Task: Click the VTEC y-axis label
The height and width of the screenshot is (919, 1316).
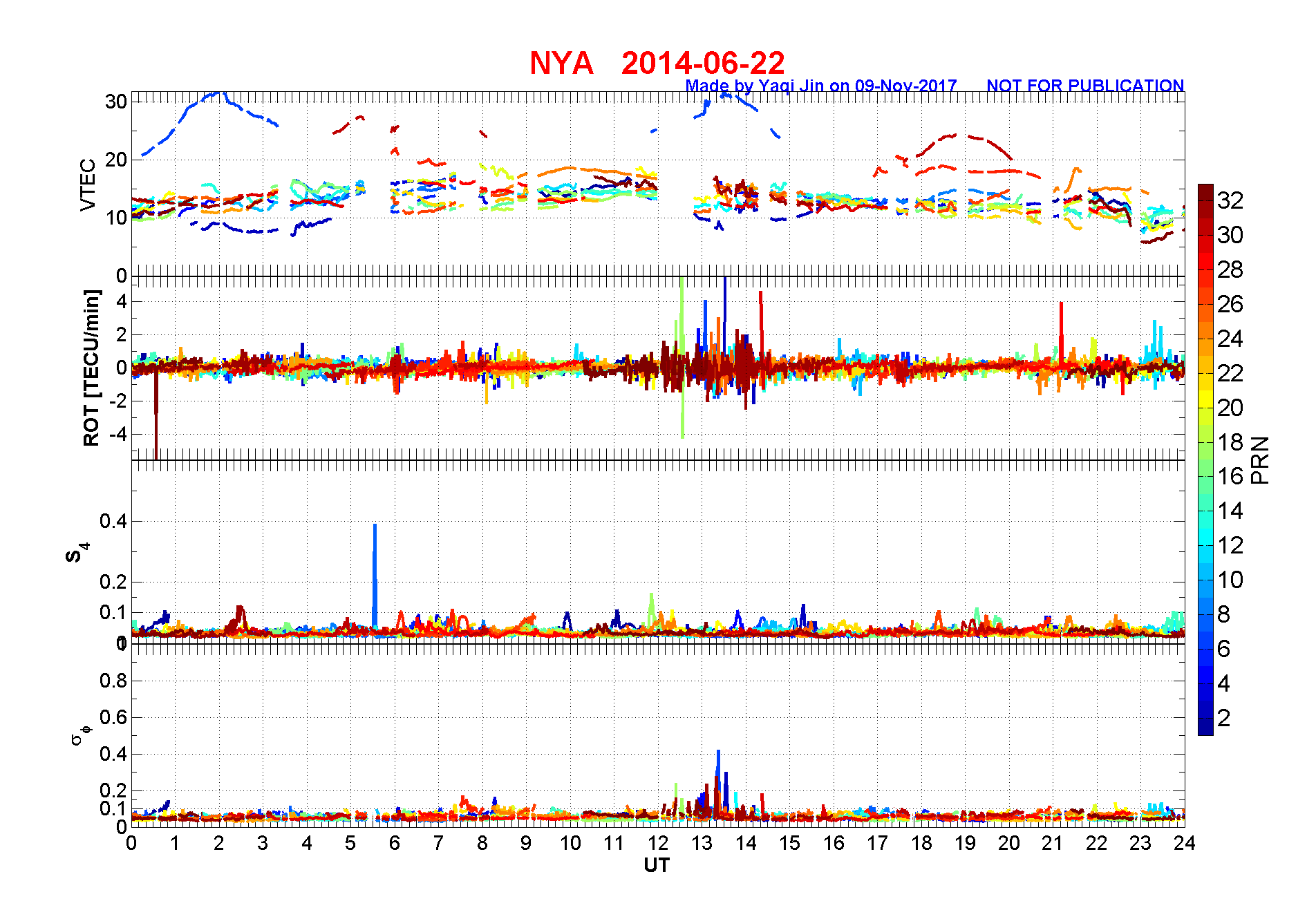Action: click(88, 184)
